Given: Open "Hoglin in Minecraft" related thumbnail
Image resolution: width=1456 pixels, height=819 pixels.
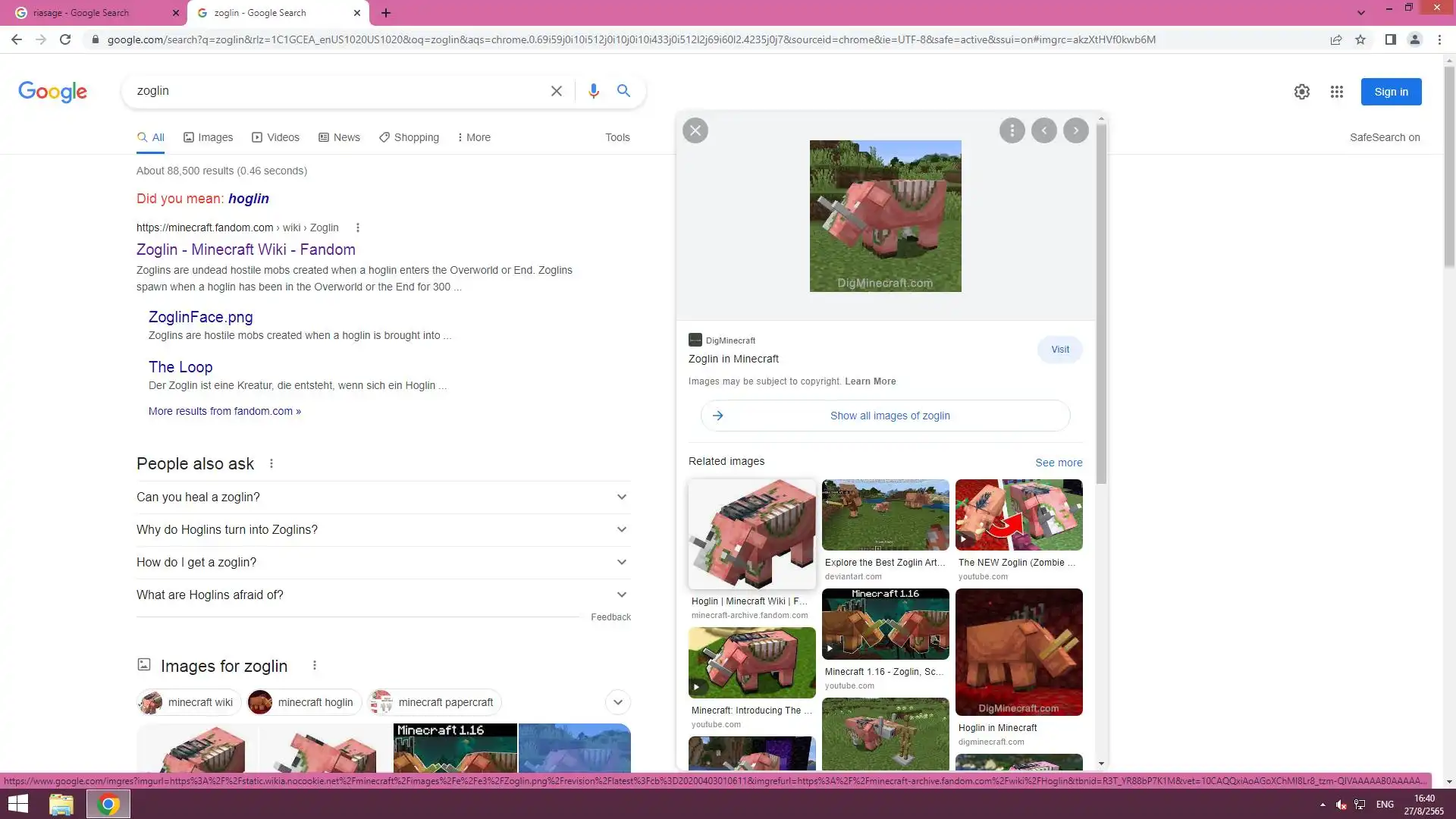Looking at the screenshot, I should click(1018, 652).
